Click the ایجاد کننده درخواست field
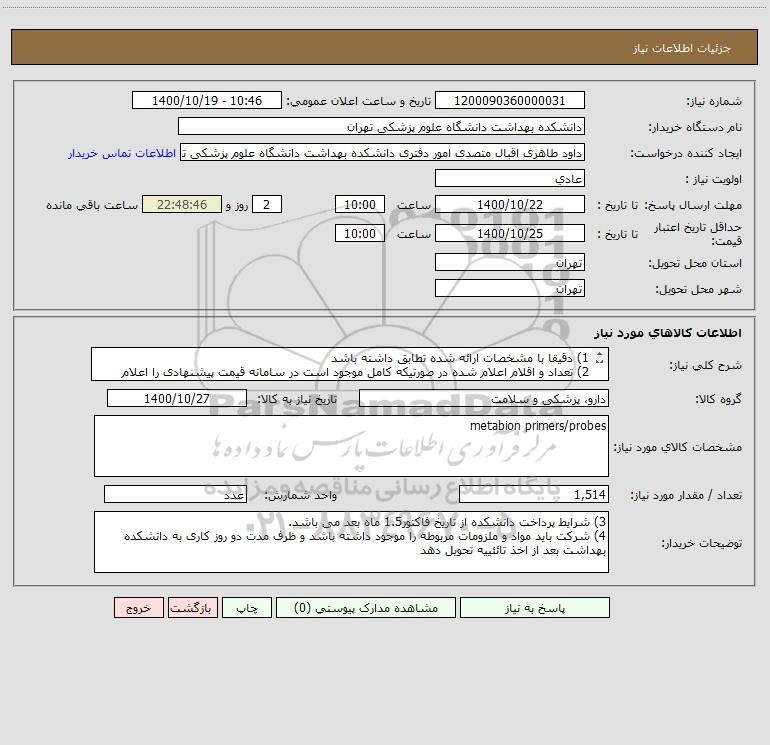The image size is (770, 745). tap(383, 152)
